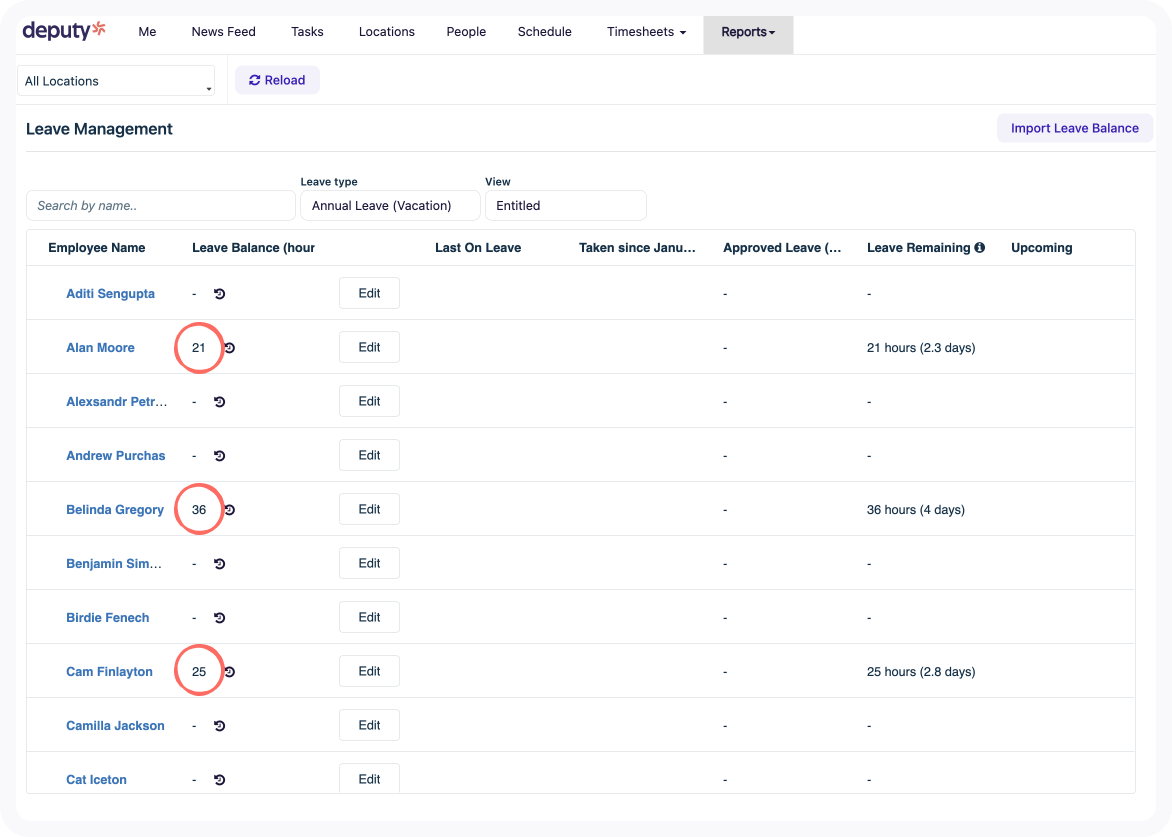This screenshot has width=1172, height=837.
Task: Edit leave balance for Aditi Sengupta
Action: point(369,293)
